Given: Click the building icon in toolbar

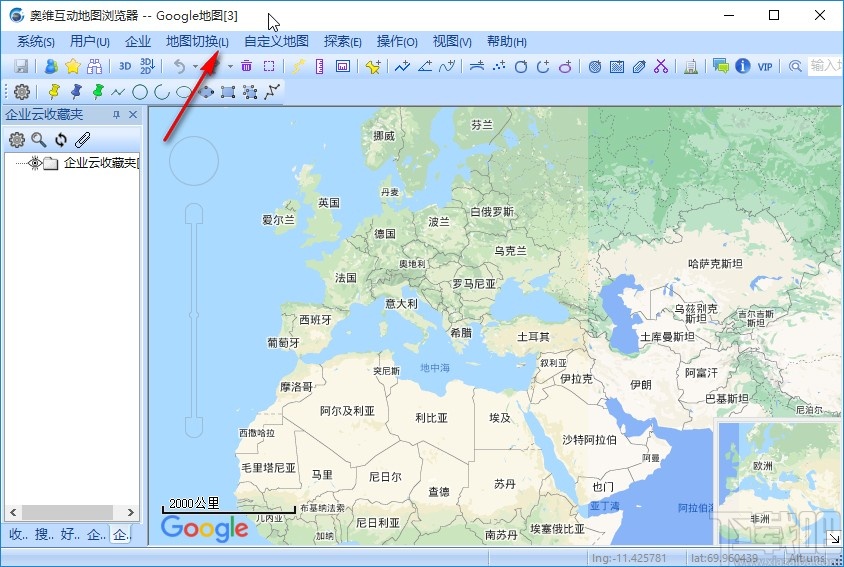Looking at the screenshot, I should [691, 67].
